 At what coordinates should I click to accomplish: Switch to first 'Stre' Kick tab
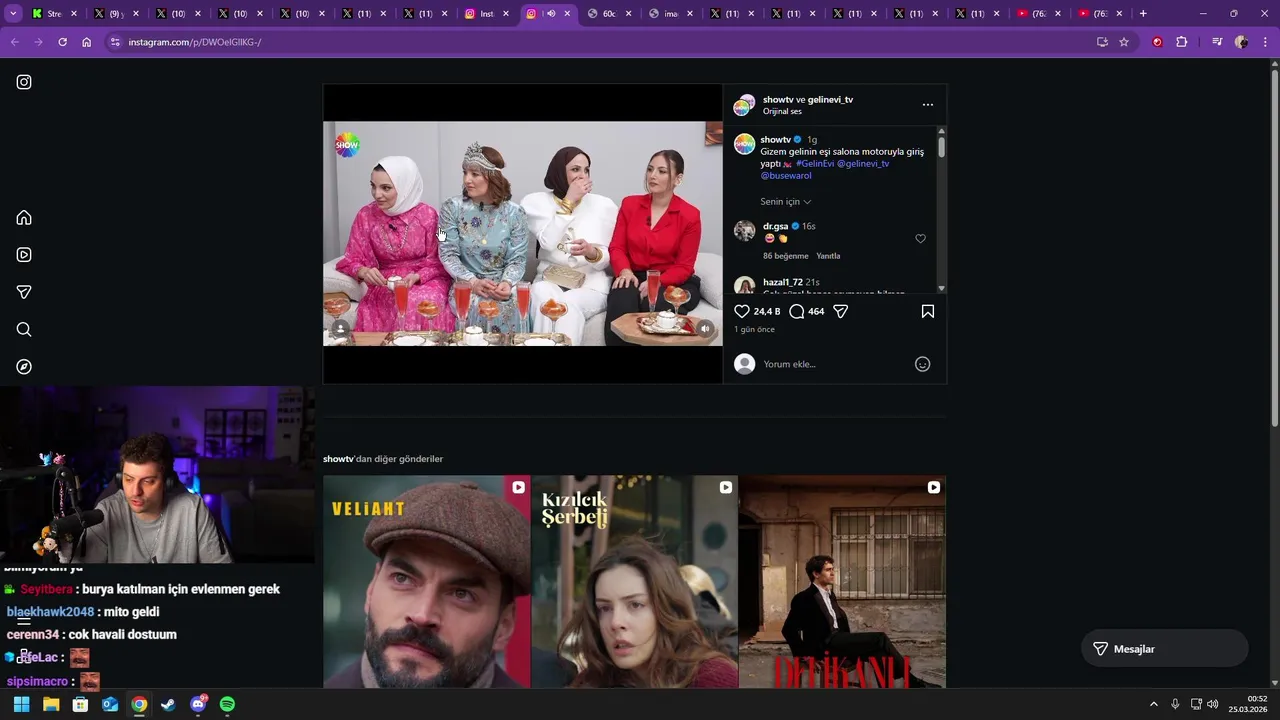[53, 14]
